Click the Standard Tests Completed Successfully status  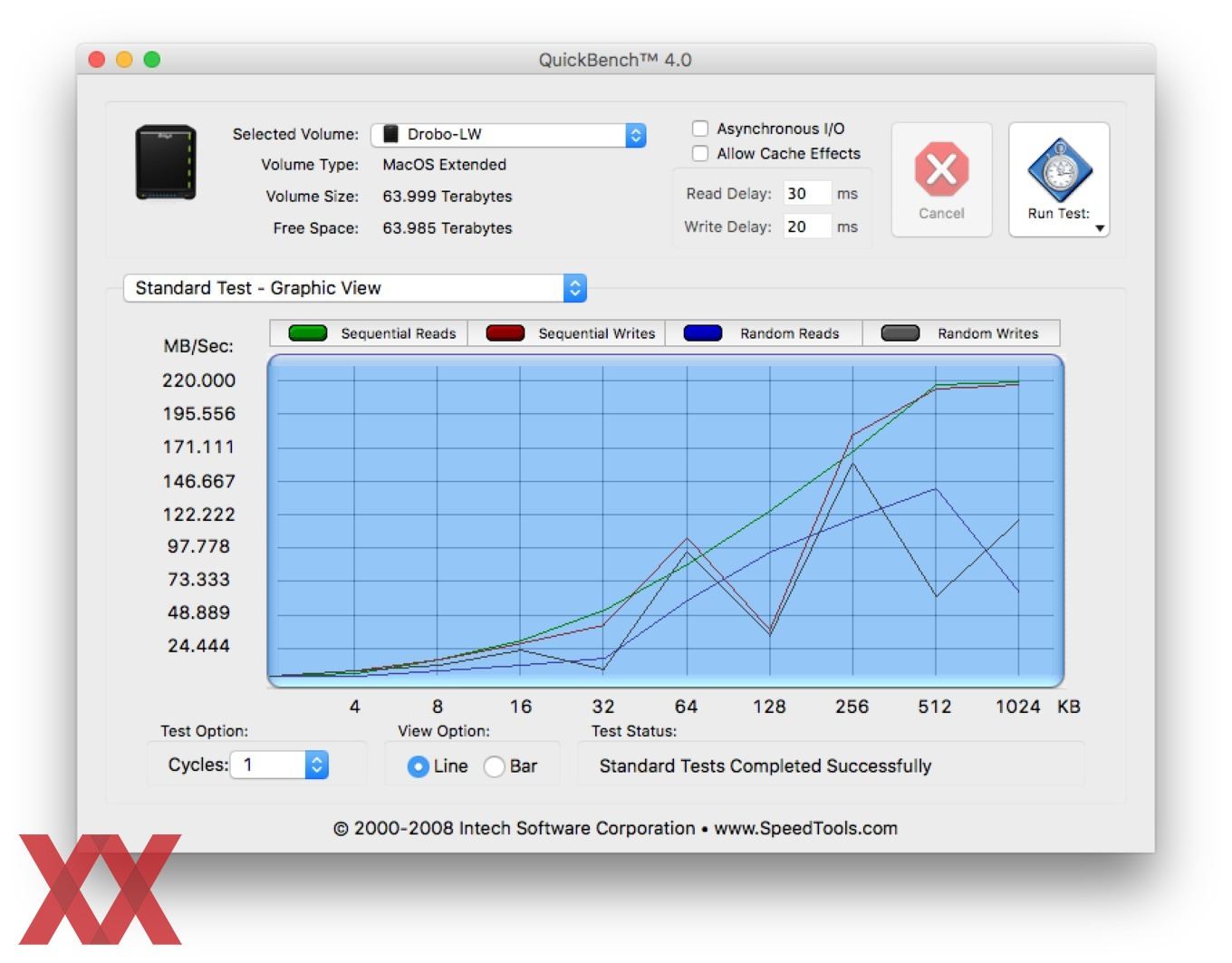(765, 766)
